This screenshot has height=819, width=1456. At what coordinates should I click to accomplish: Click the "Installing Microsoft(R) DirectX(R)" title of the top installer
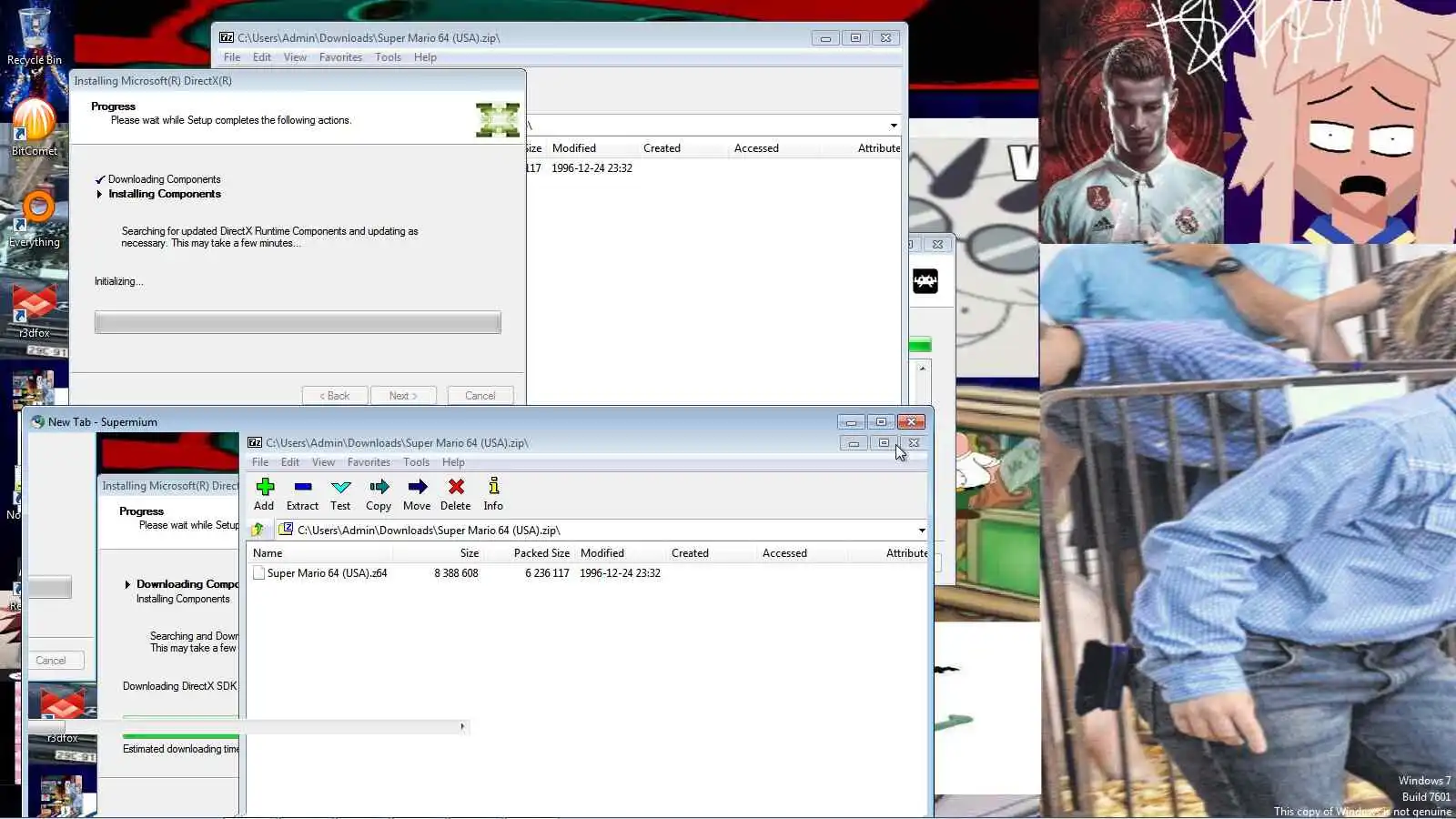(153, 81)
